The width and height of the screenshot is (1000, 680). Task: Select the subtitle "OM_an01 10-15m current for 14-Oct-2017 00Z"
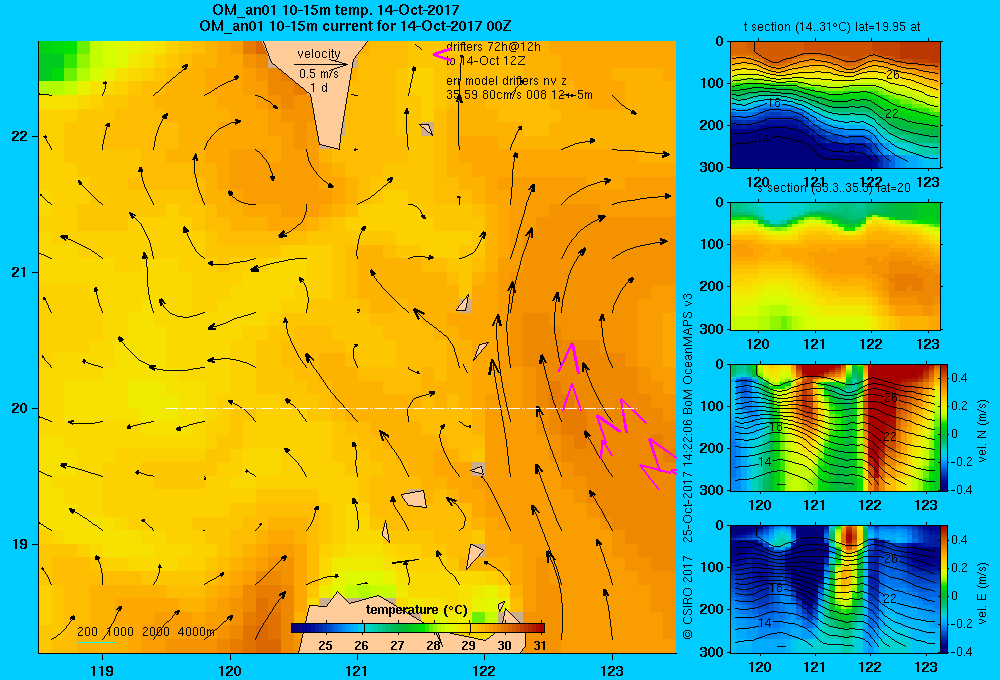coord(355,26)
